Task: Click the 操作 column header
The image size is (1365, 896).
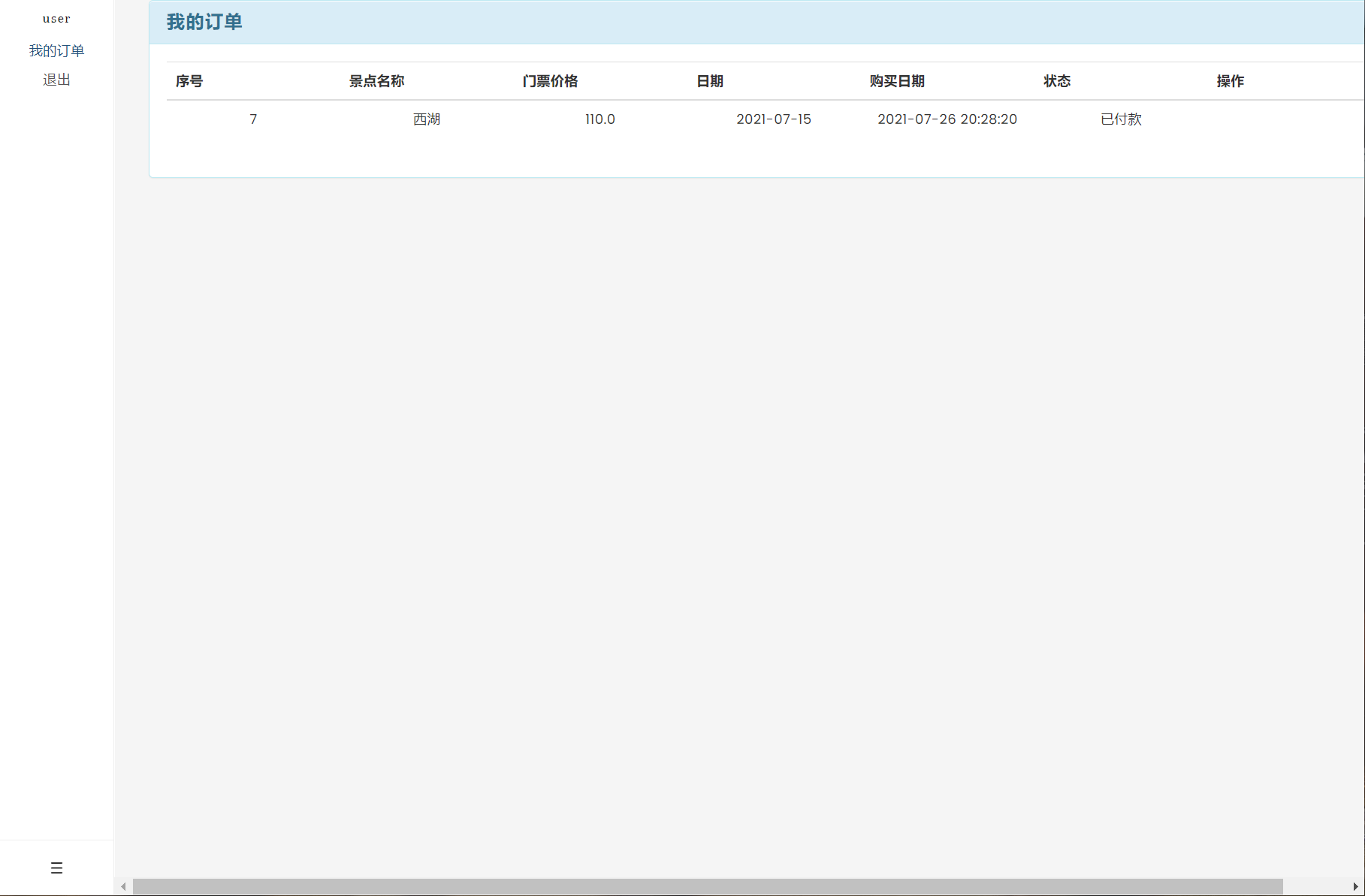Action: point(1229,81)
